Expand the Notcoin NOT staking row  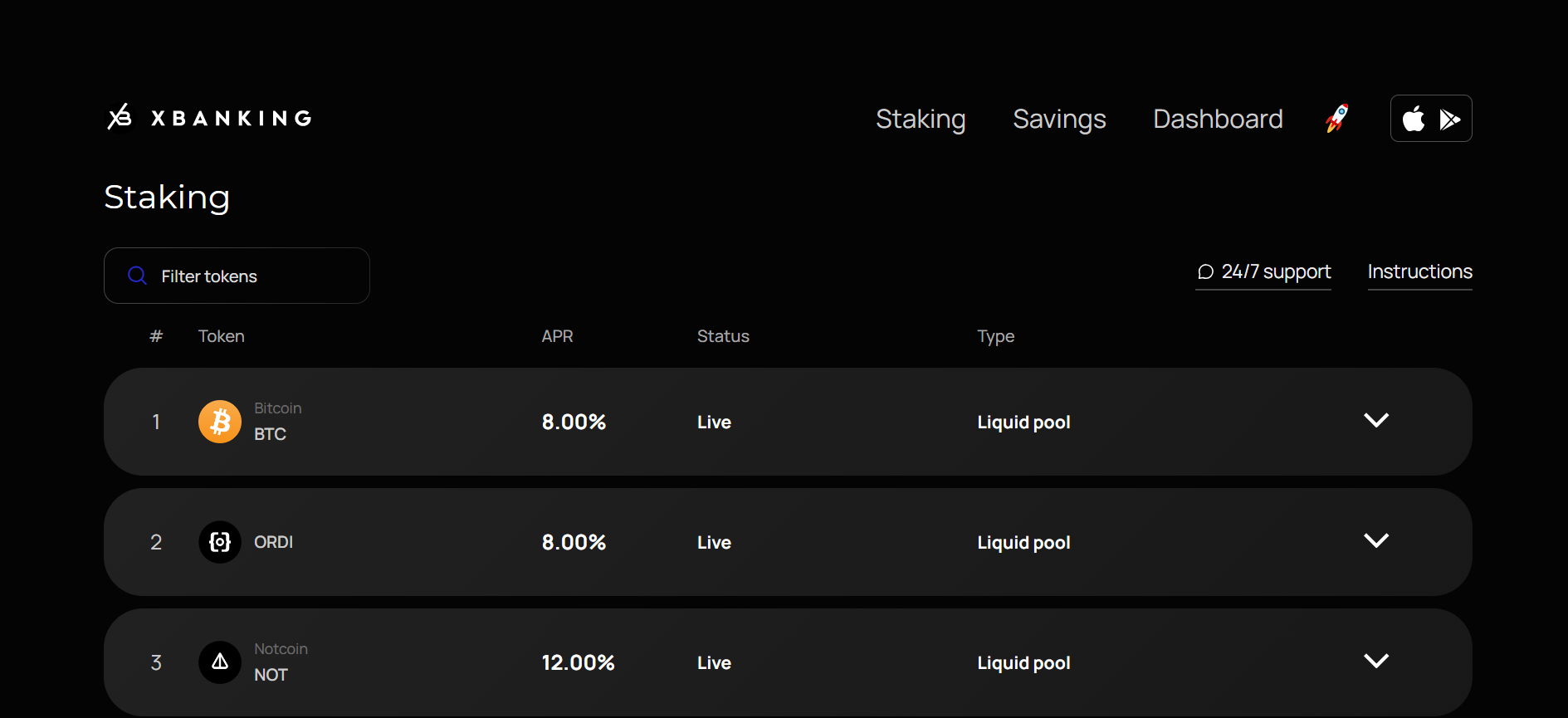1375,662
